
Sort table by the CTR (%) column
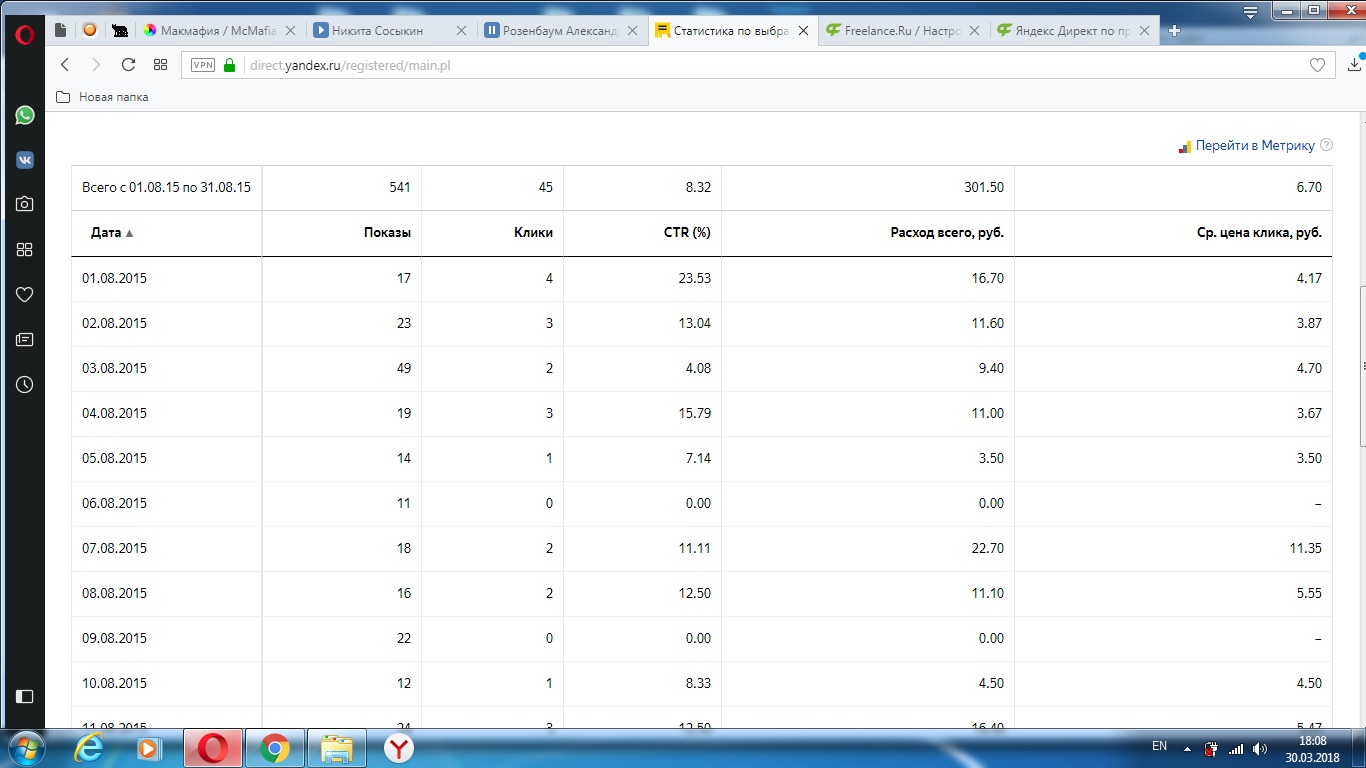coord(687,232)
